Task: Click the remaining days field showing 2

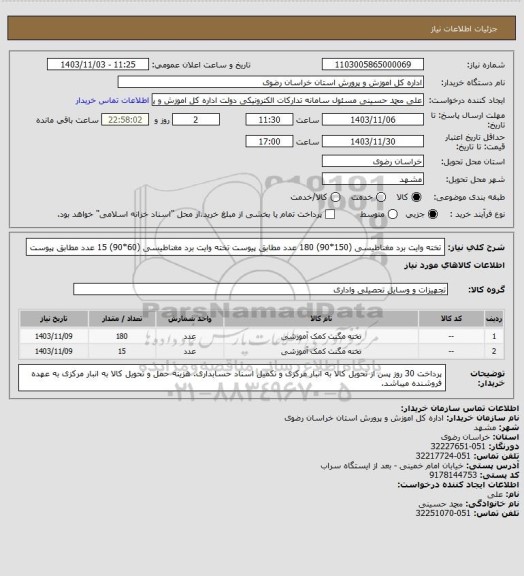Action: 196,120
